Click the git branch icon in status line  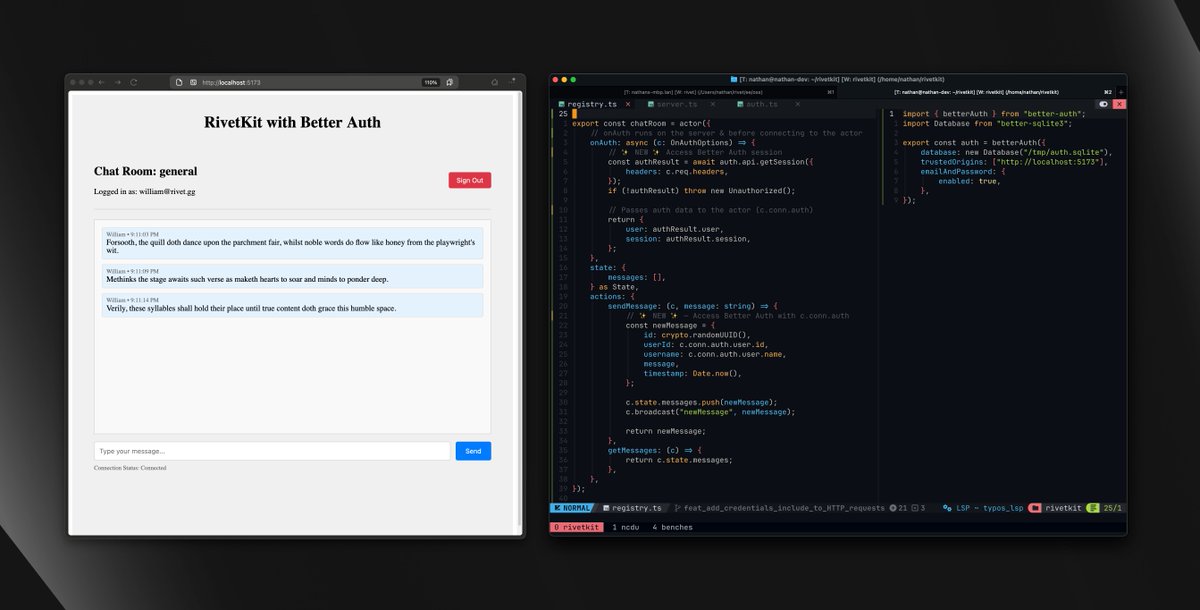click(677, 508)
